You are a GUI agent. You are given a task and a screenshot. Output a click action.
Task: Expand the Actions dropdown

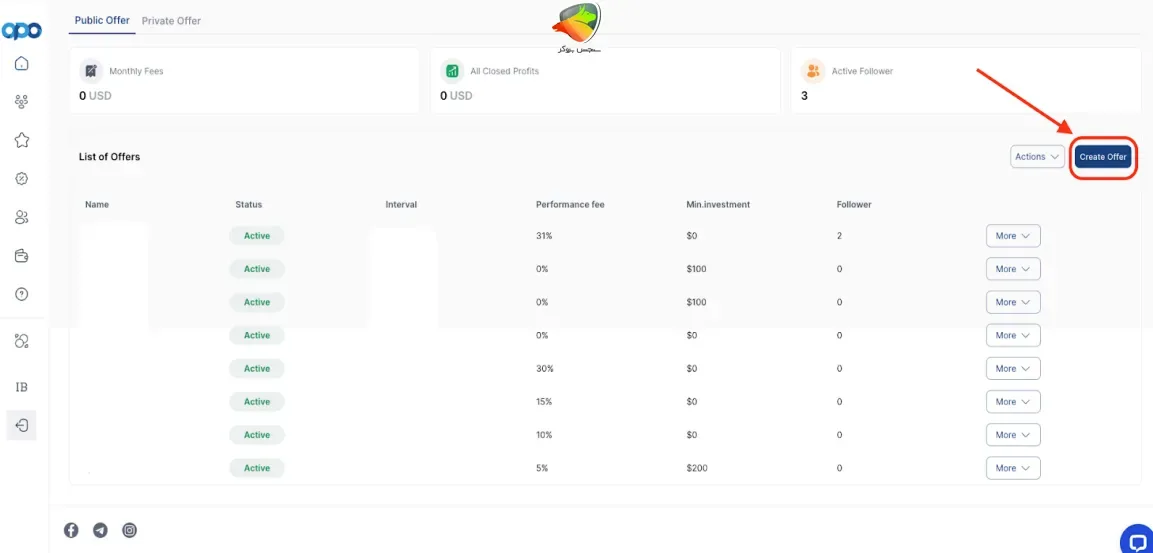click(1037, 157)
